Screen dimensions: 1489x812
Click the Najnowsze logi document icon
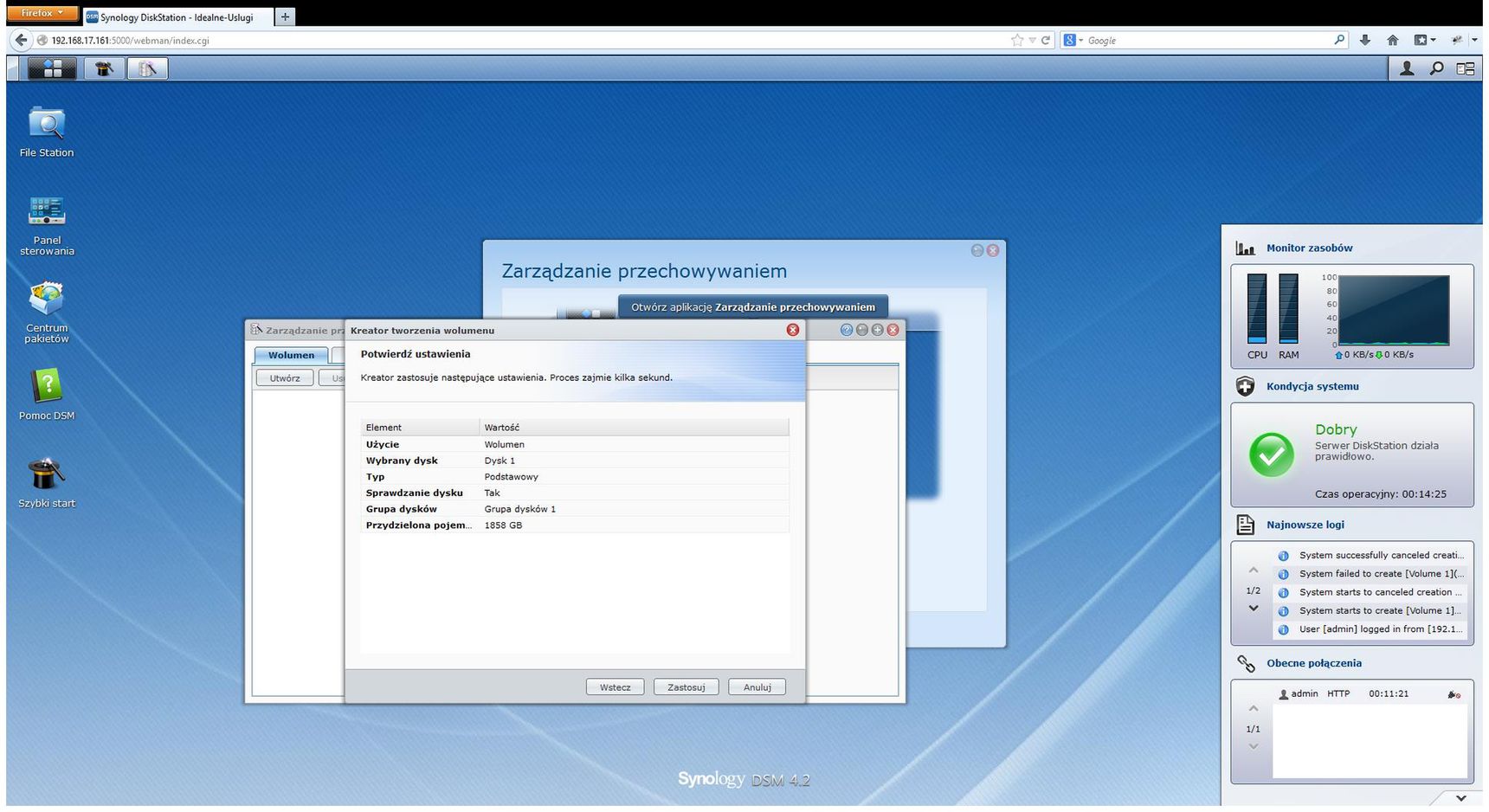pyautogui.click(x=1245, y=525)
